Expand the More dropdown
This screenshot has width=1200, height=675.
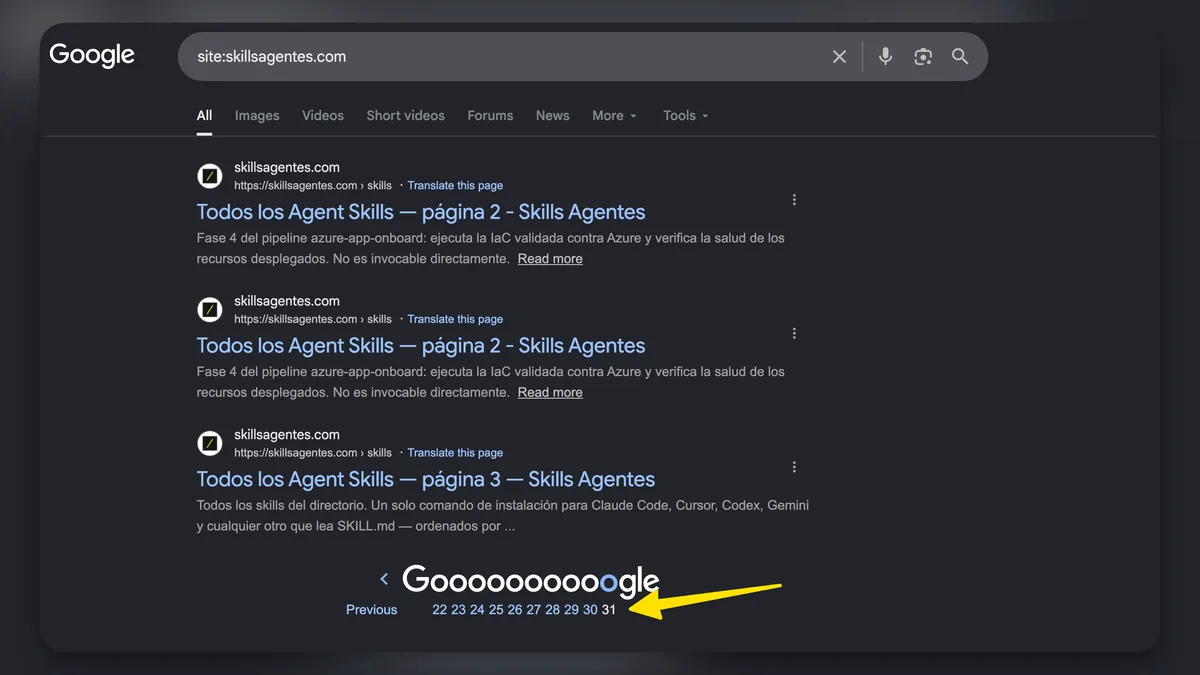614,116
